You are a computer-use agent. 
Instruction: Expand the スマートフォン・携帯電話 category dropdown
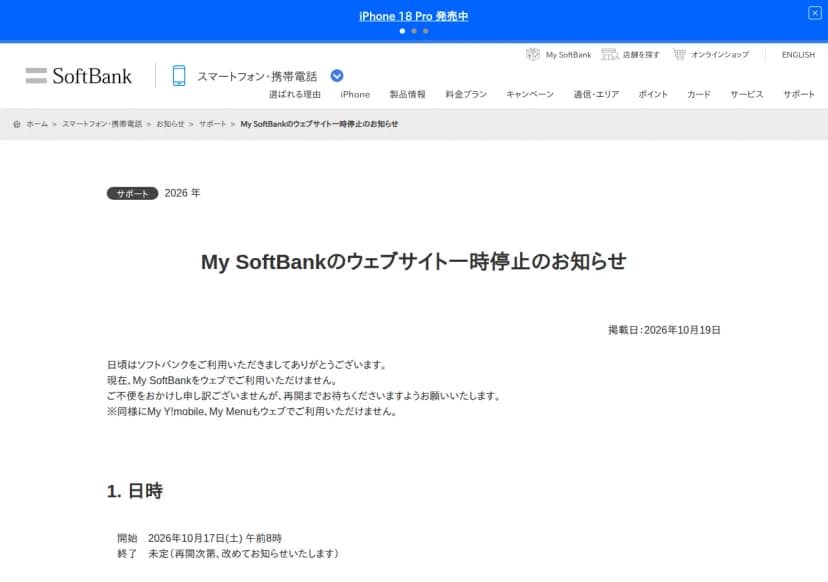click(x=337, y=76)
